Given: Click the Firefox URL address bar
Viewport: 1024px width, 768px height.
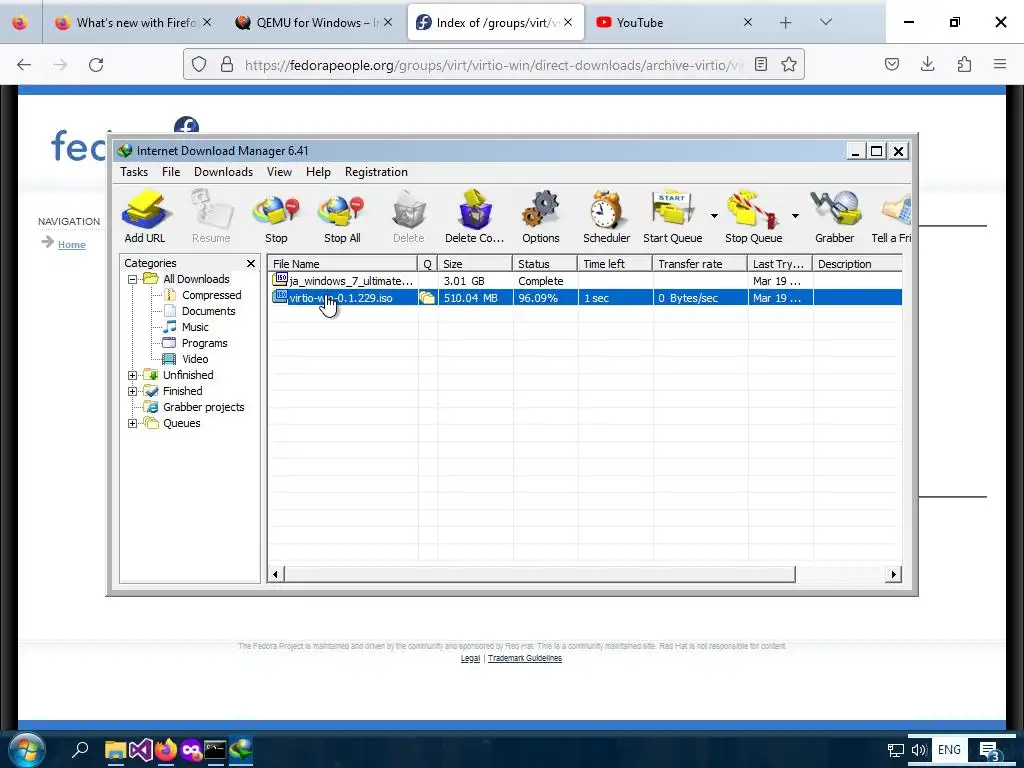Looking at the screenshot, I should pyautogui.click(x=494, y=65).
